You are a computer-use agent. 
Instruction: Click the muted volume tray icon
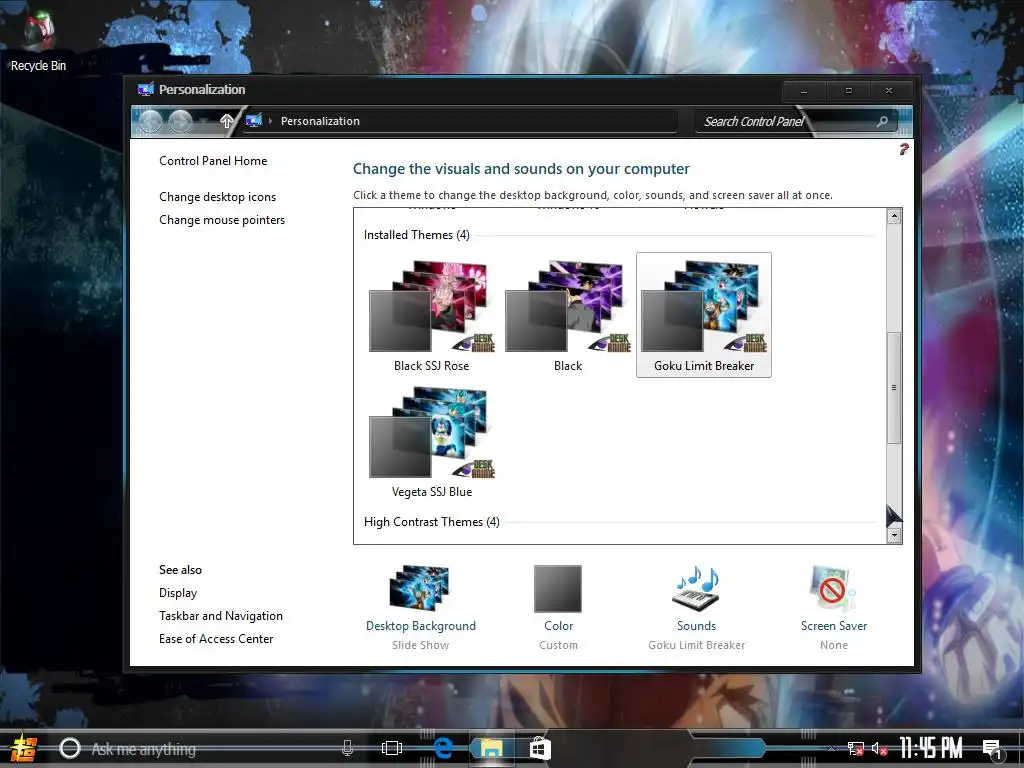pyautogui.click(x=879, y=748)
